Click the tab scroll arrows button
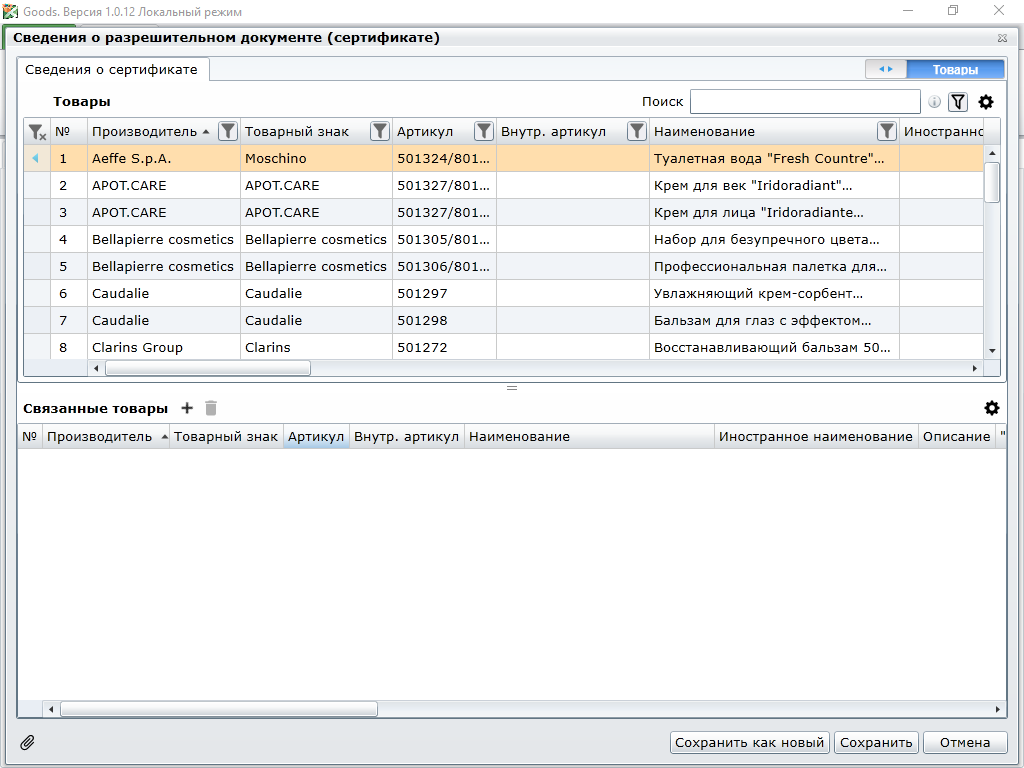The image size is (1024, 768). click(x=886, y=69)
